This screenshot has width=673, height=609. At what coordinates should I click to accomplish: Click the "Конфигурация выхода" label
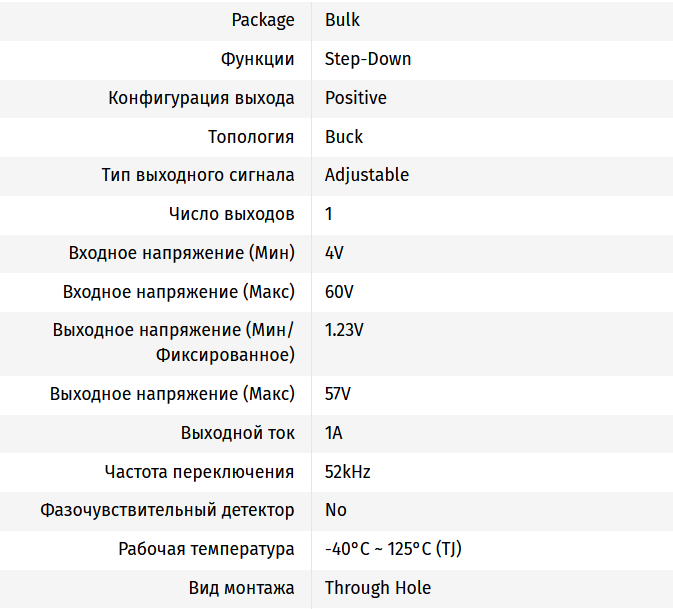click(201, 98)
